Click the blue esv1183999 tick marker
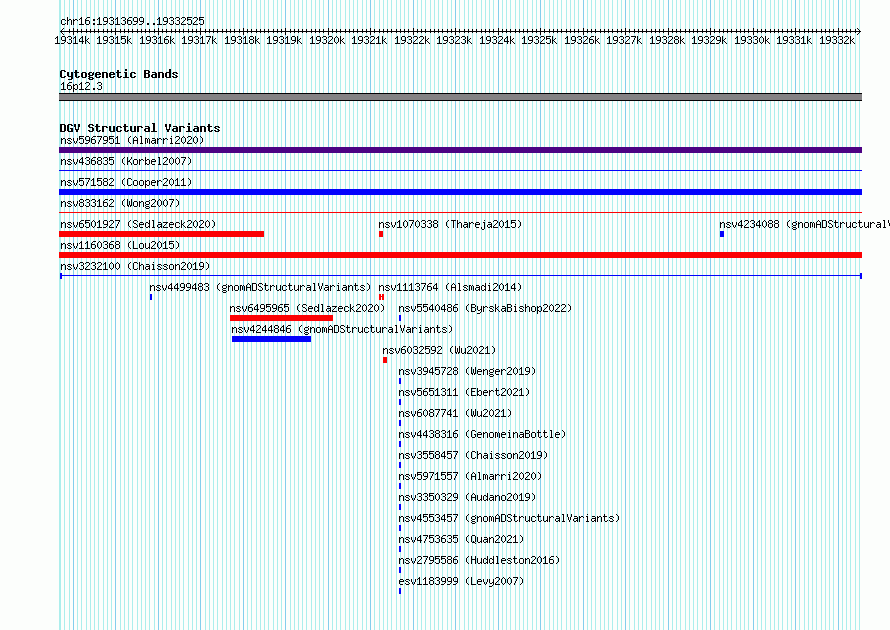The image size is (890, 630). click(400, 591)
